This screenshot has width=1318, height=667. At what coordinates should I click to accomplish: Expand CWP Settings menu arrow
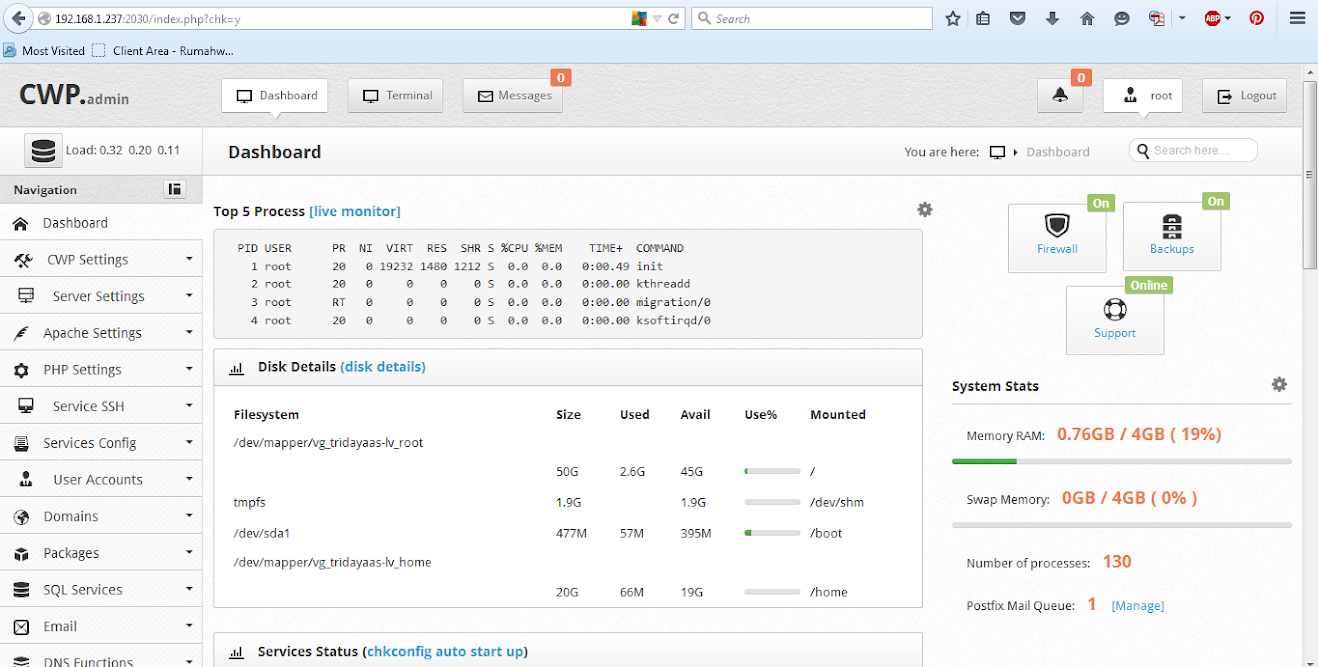189,259
